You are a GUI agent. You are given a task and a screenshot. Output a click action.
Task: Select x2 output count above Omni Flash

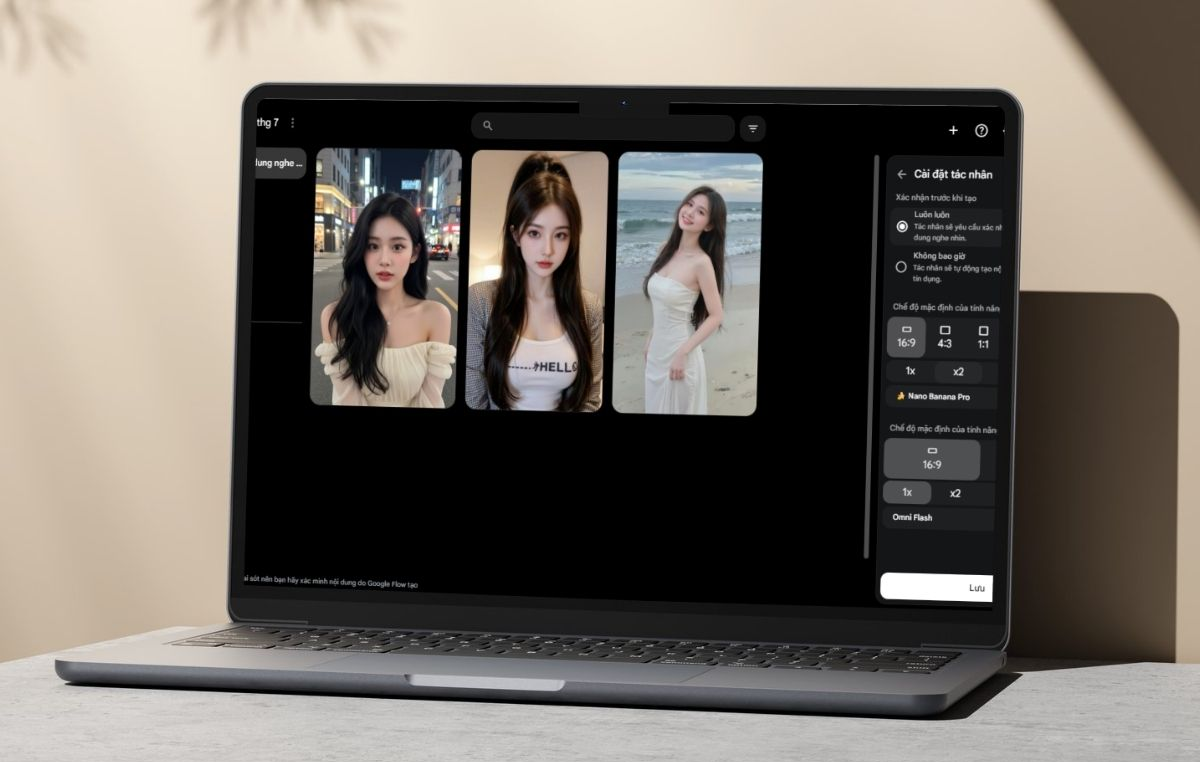(955, 493)
